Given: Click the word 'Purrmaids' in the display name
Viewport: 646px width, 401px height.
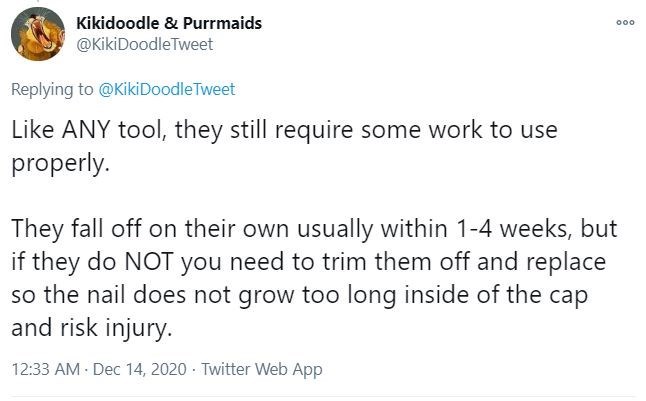Looking at the screenshot, I should pyautogui.click(x=222, y=23).
